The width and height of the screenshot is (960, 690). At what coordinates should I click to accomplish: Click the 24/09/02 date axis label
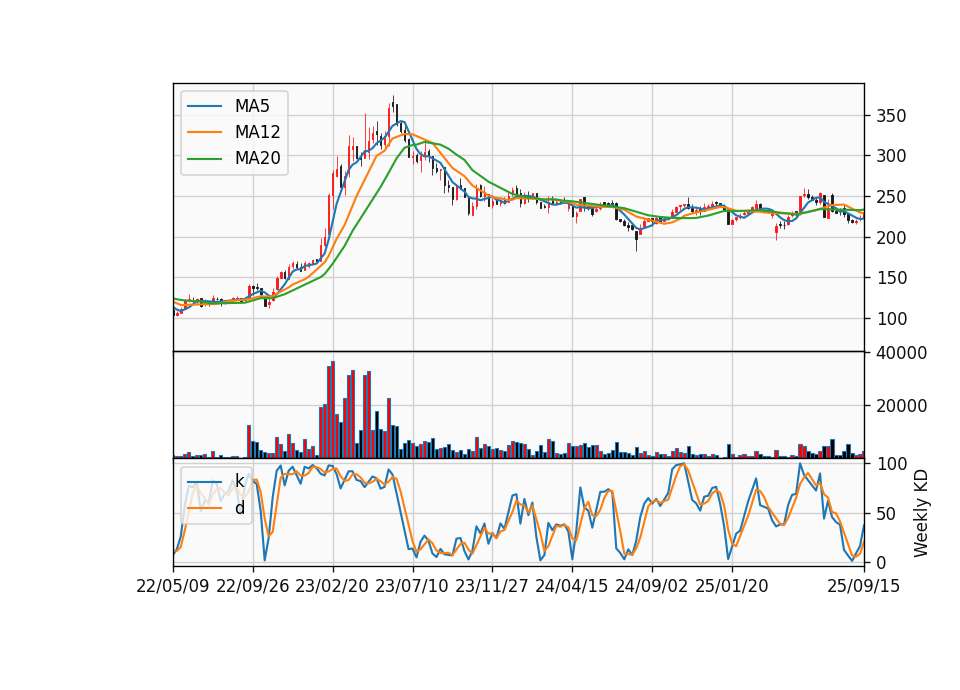(651, 586)
